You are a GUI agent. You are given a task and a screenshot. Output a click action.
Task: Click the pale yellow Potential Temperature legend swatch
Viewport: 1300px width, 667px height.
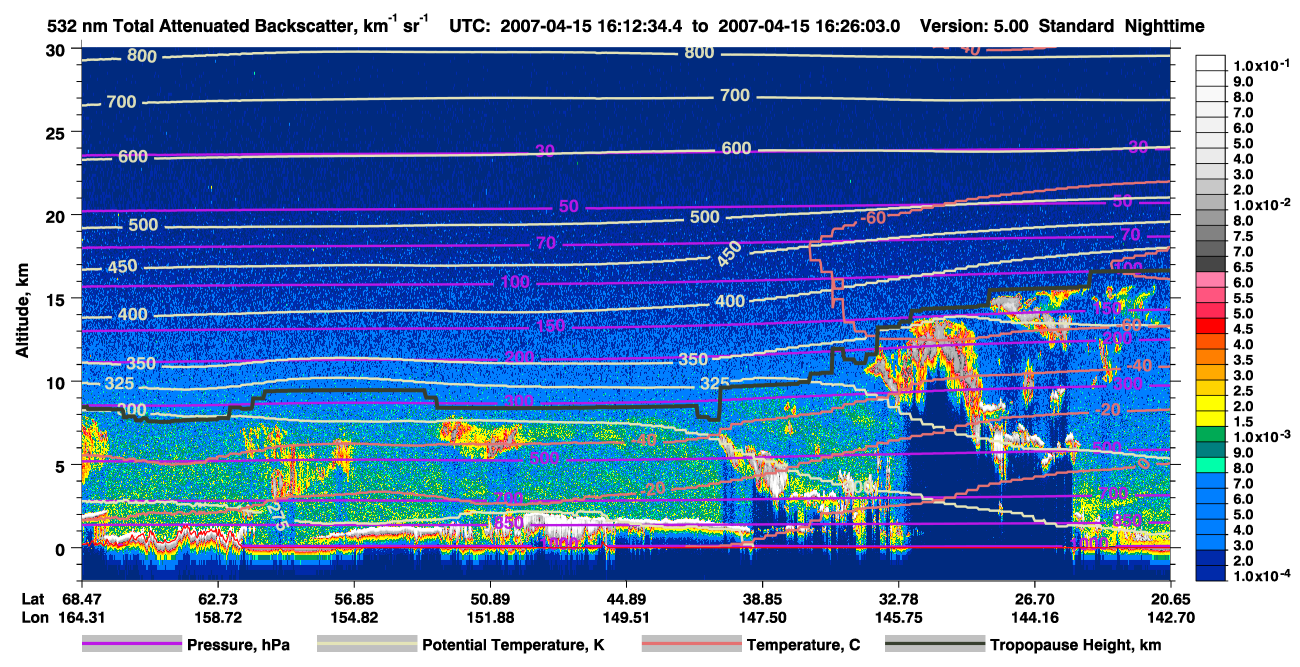click(366, 645)
